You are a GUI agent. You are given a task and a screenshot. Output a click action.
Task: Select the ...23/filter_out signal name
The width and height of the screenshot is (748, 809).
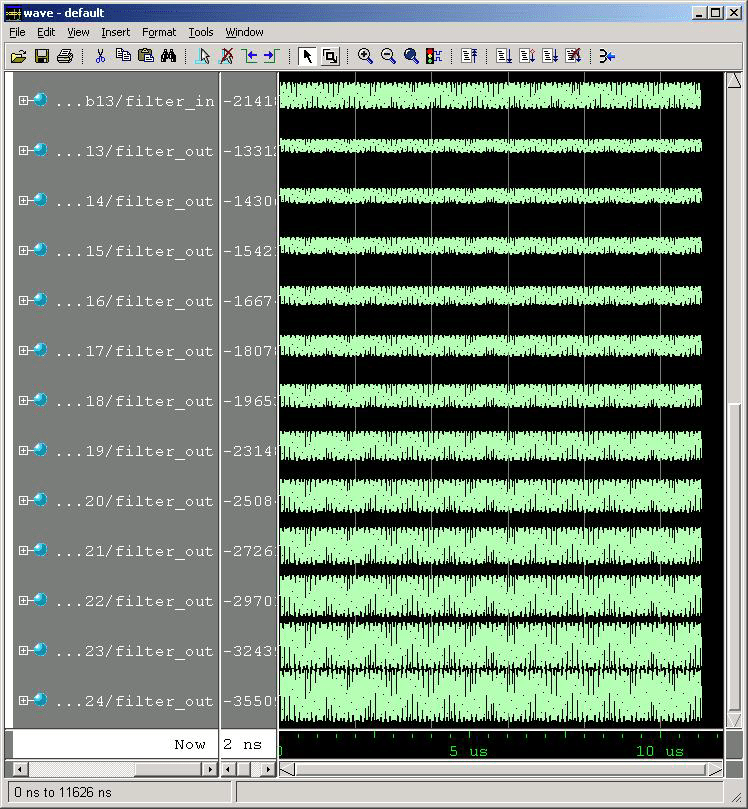(x=135, y=651)
